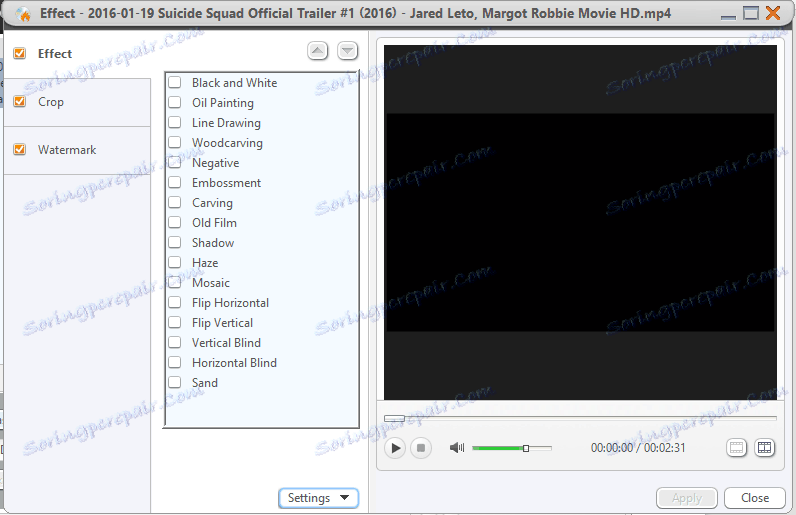Enable the Oil Painting effect
Screen dimensions: 796x515
coord(175,103)
